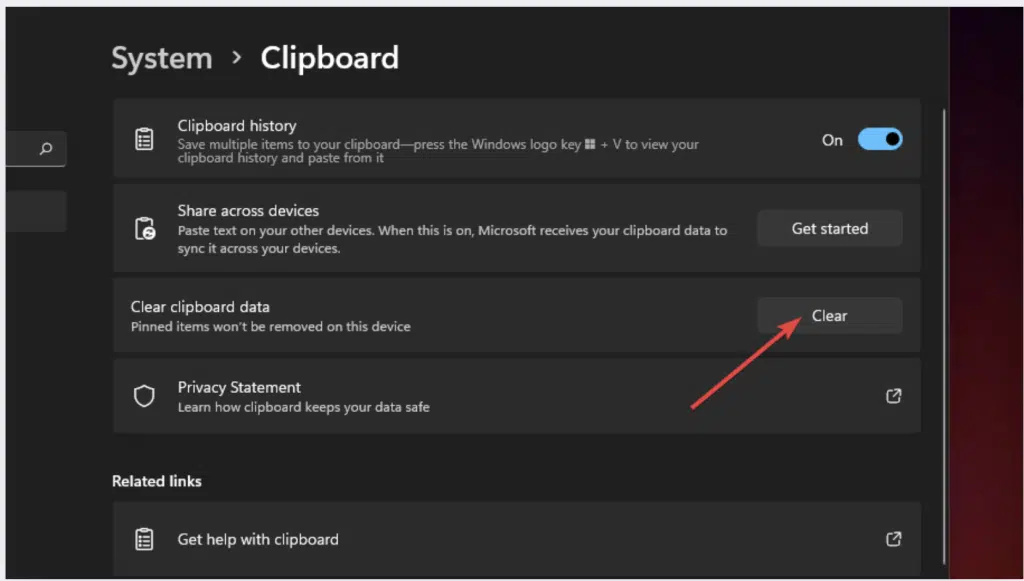Select the Clipboard breadcrumb label

click(x=329, y=57)
